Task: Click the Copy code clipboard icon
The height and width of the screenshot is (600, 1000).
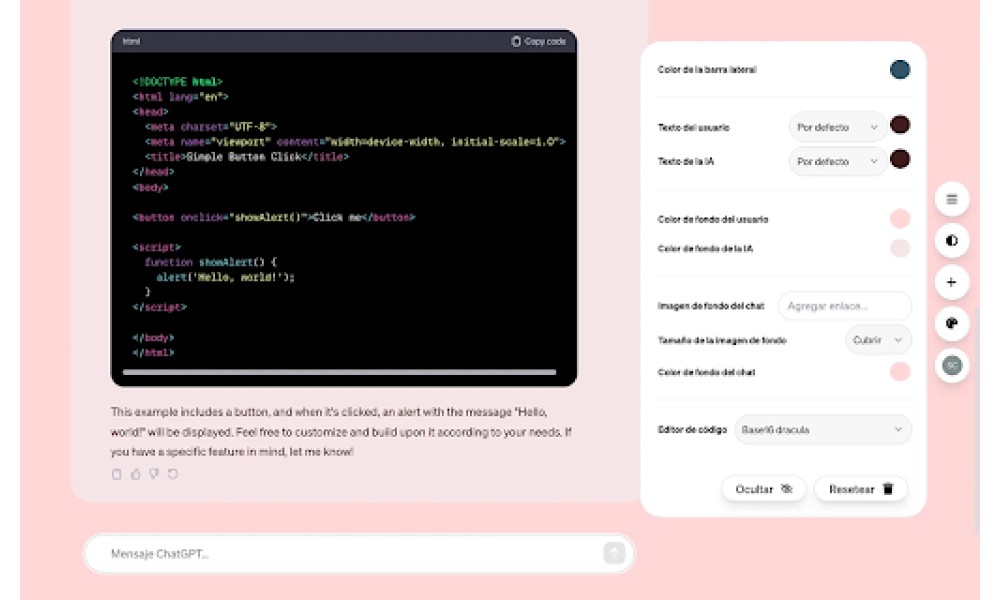Action: coord(516,41)
